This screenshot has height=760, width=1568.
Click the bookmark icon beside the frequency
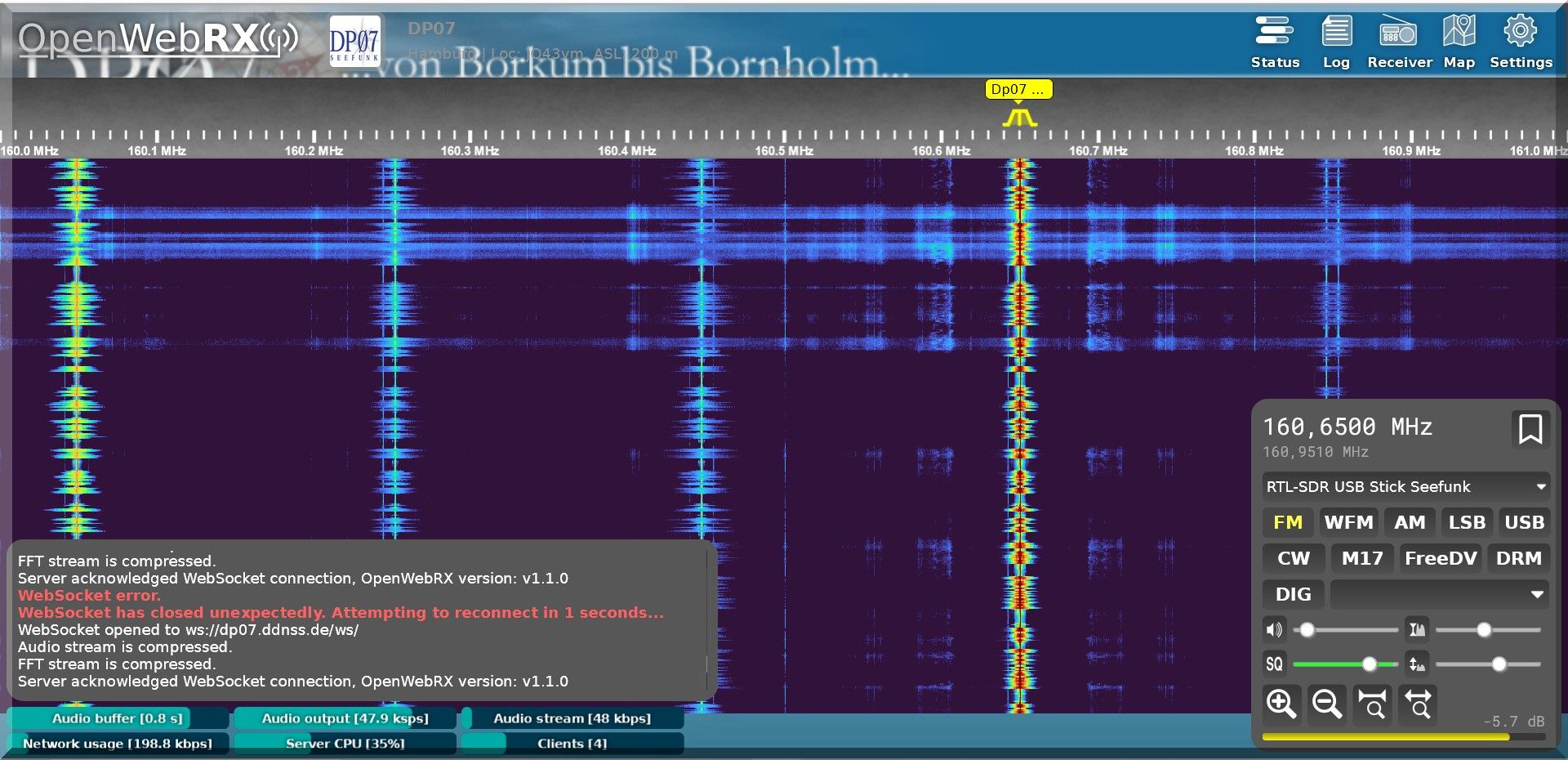pyautogui.click(x=1530, y=429)
